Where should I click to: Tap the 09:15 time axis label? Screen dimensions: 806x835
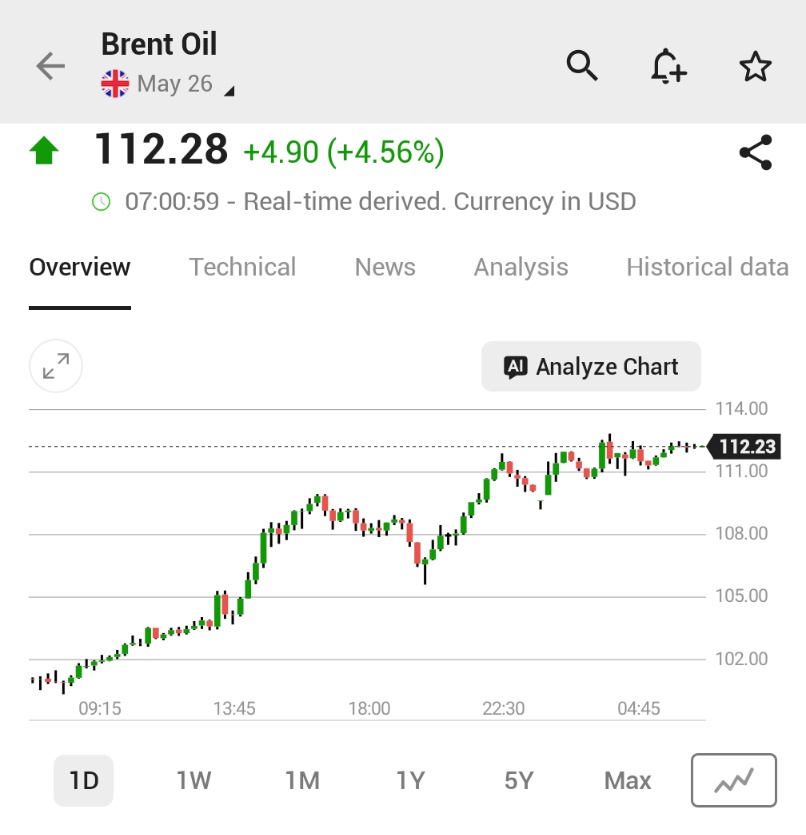100,709
